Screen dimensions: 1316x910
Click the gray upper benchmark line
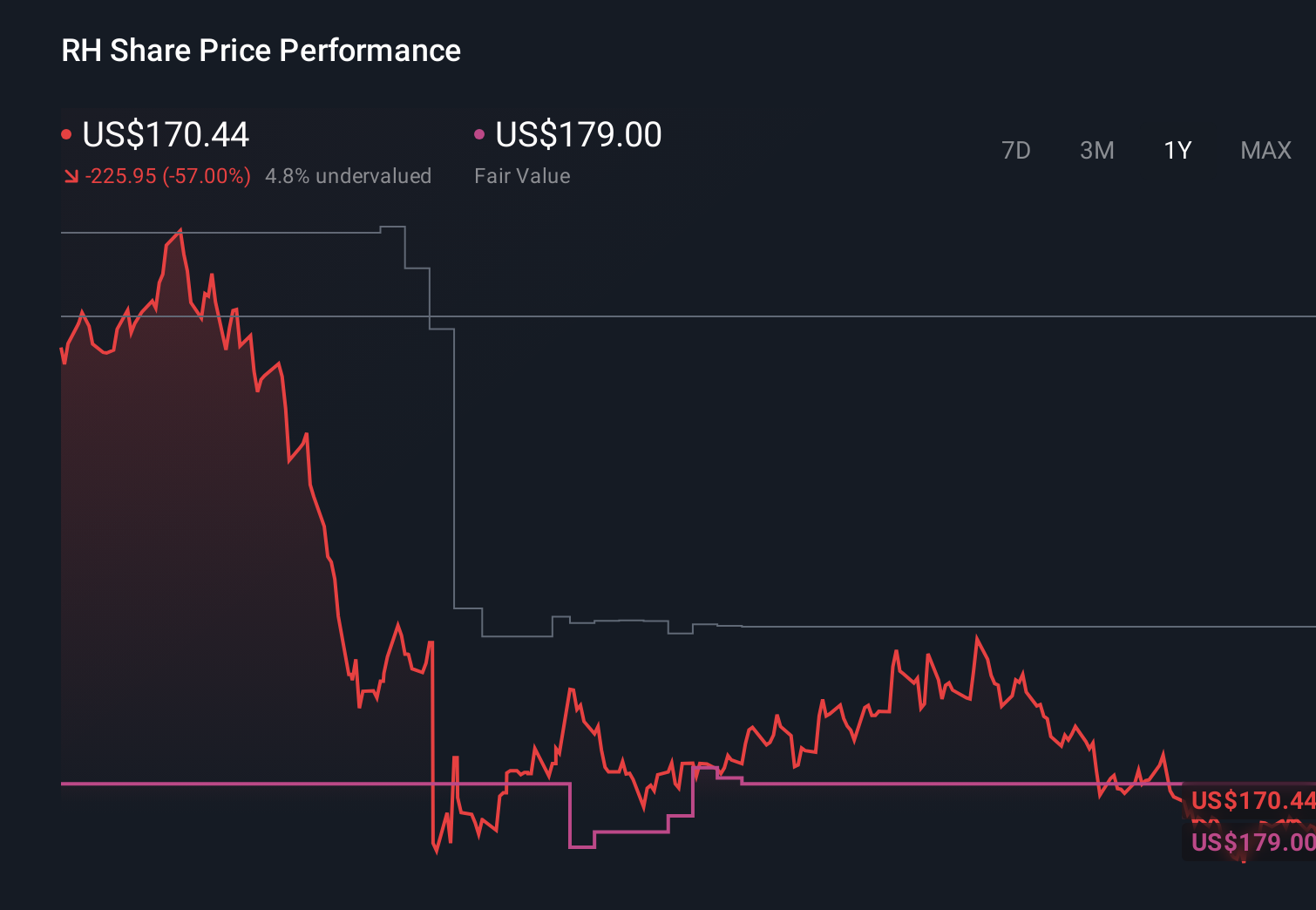pos(784,316)
